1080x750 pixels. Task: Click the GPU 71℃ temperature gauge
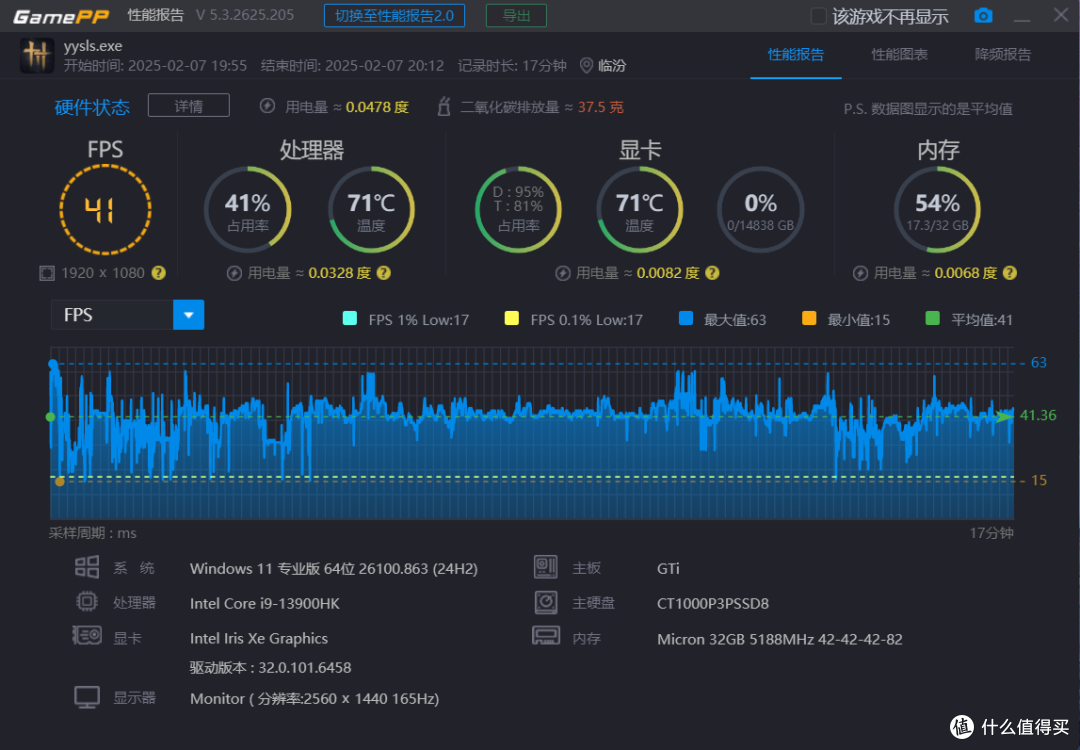639,209
